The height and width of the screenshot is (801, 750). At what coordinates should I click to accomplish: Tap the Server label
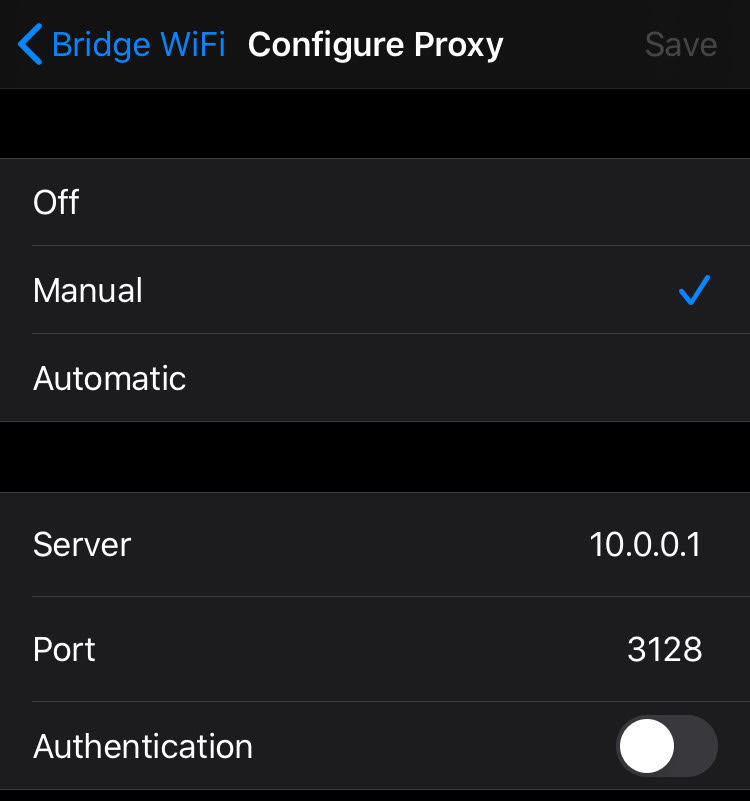[x=82, y=545]
